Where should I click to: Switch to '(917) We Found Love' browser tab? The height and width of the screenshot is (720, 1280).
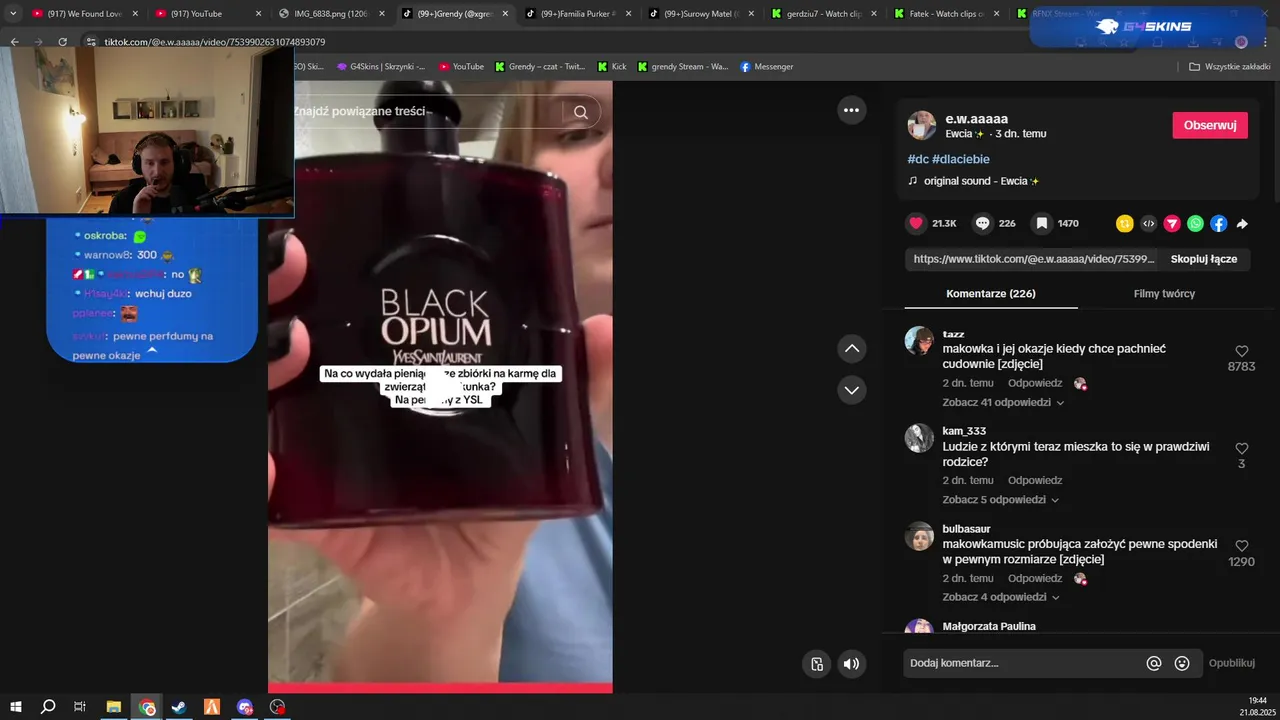point(84,14)
